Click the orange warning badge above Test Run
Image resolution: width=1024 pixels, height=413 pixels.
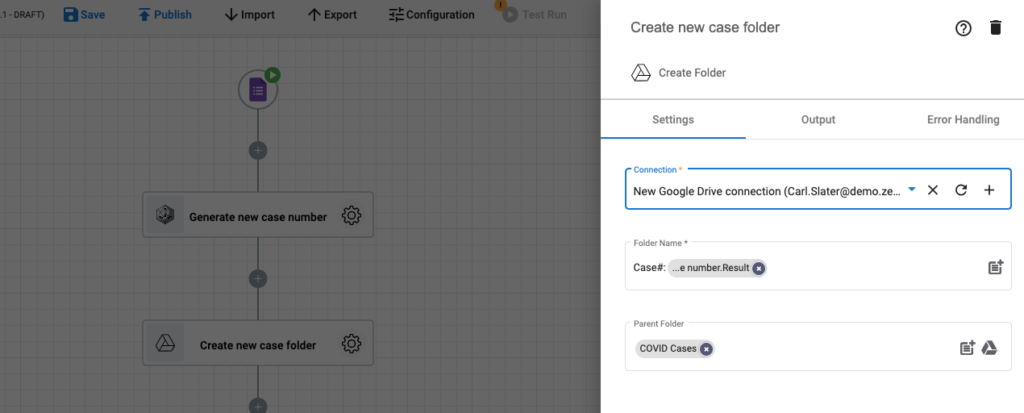click(x=501, y=5)
